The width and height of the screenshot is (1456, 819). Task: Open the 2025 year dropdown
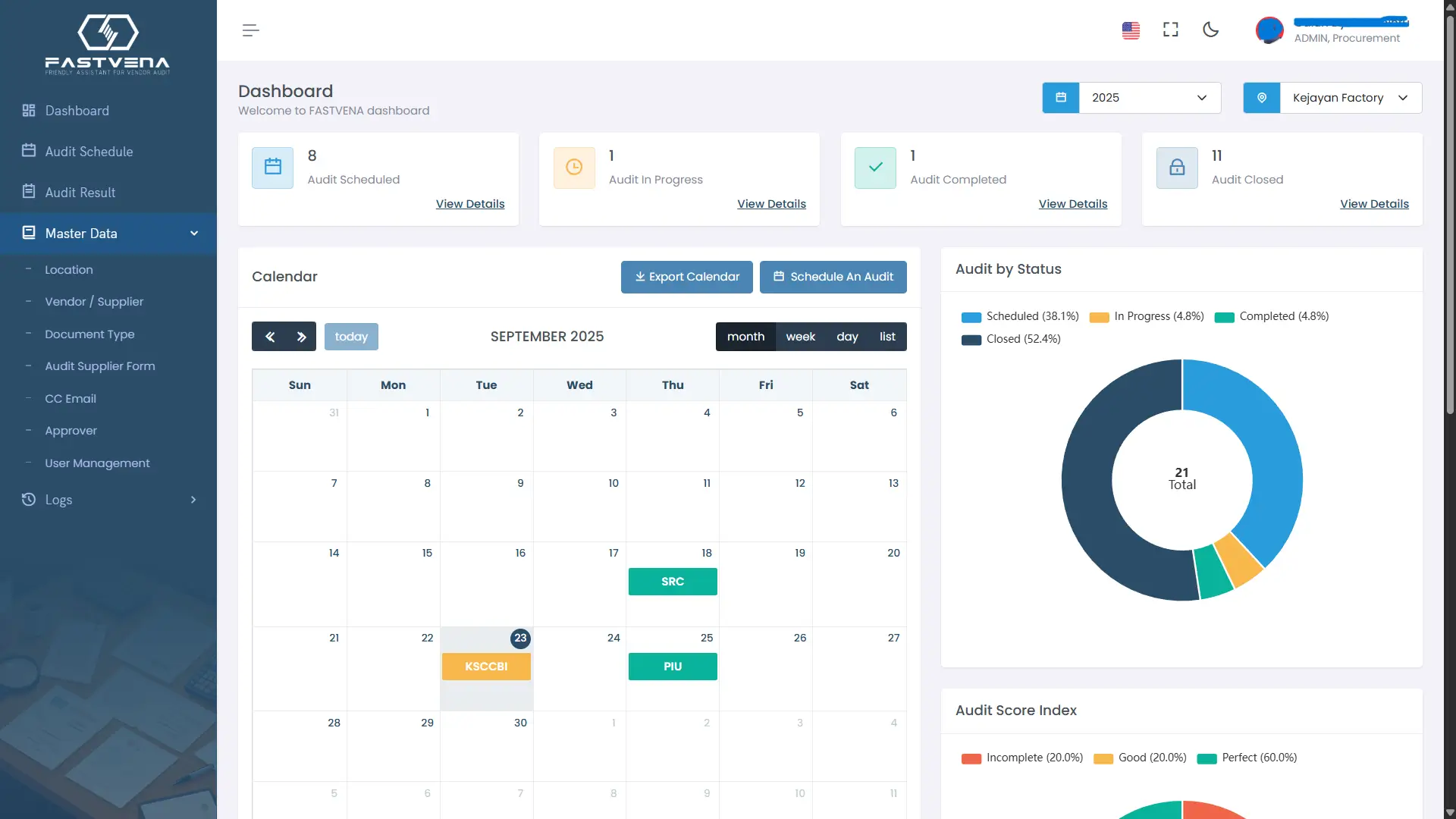tap(1149, 98)
